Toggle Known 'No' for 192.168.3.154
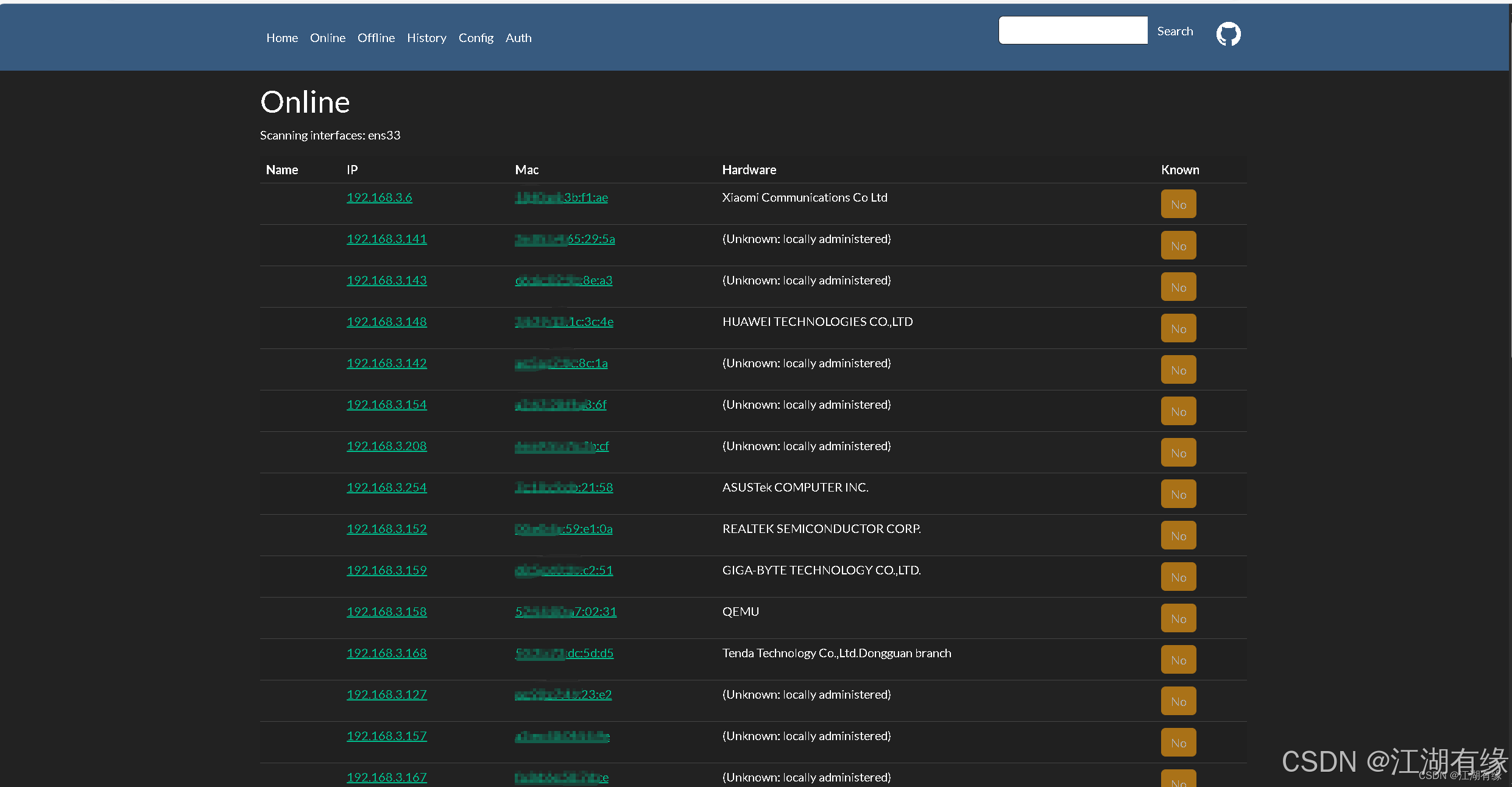This screenshot has height=787, width=1512. (1178, 411)
